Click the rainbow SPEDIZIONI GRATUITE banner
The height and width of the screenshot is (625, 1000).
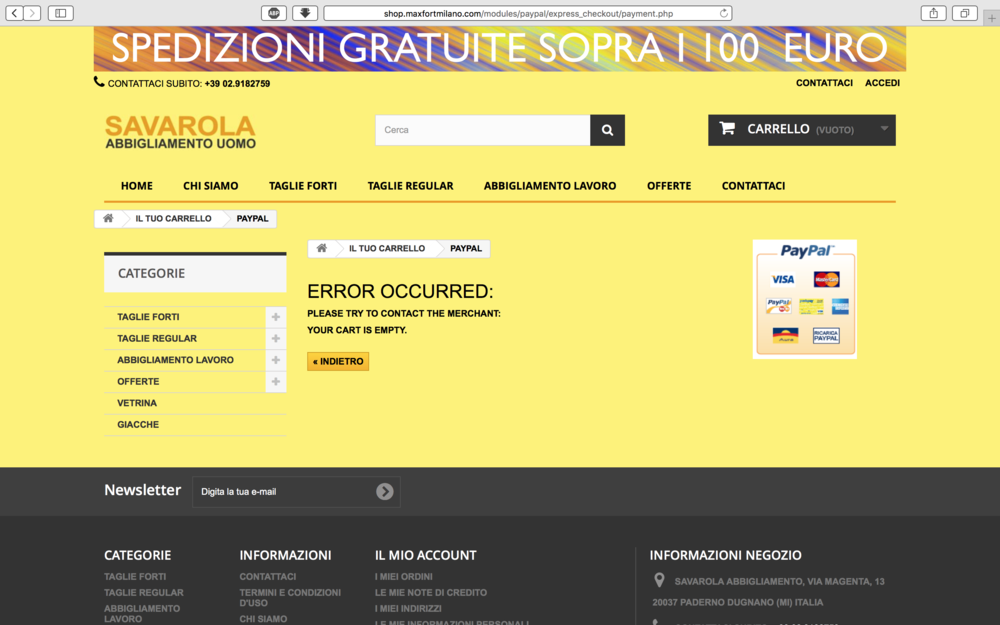499,47
